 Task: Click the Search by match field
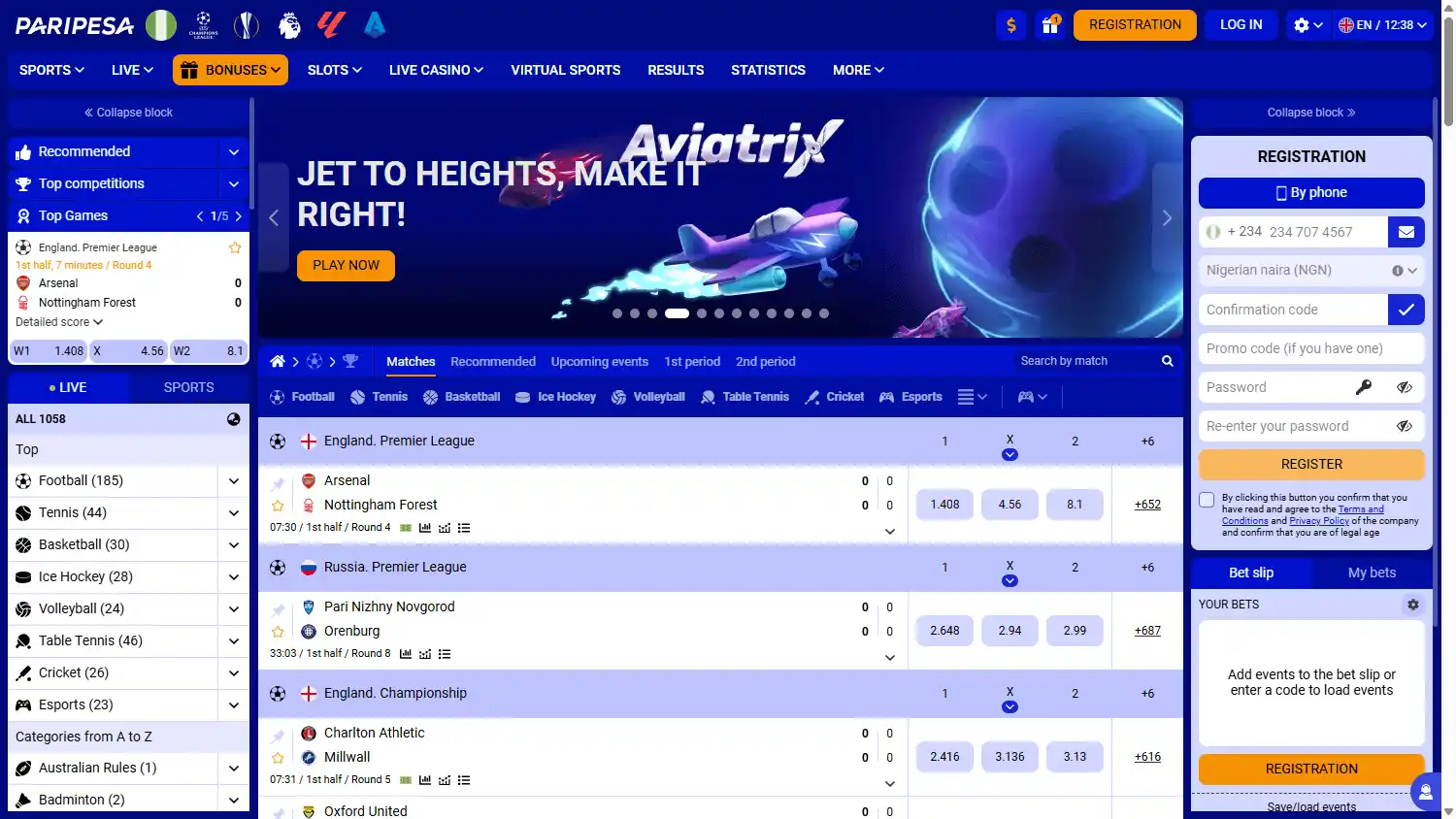click(1084, 361)
